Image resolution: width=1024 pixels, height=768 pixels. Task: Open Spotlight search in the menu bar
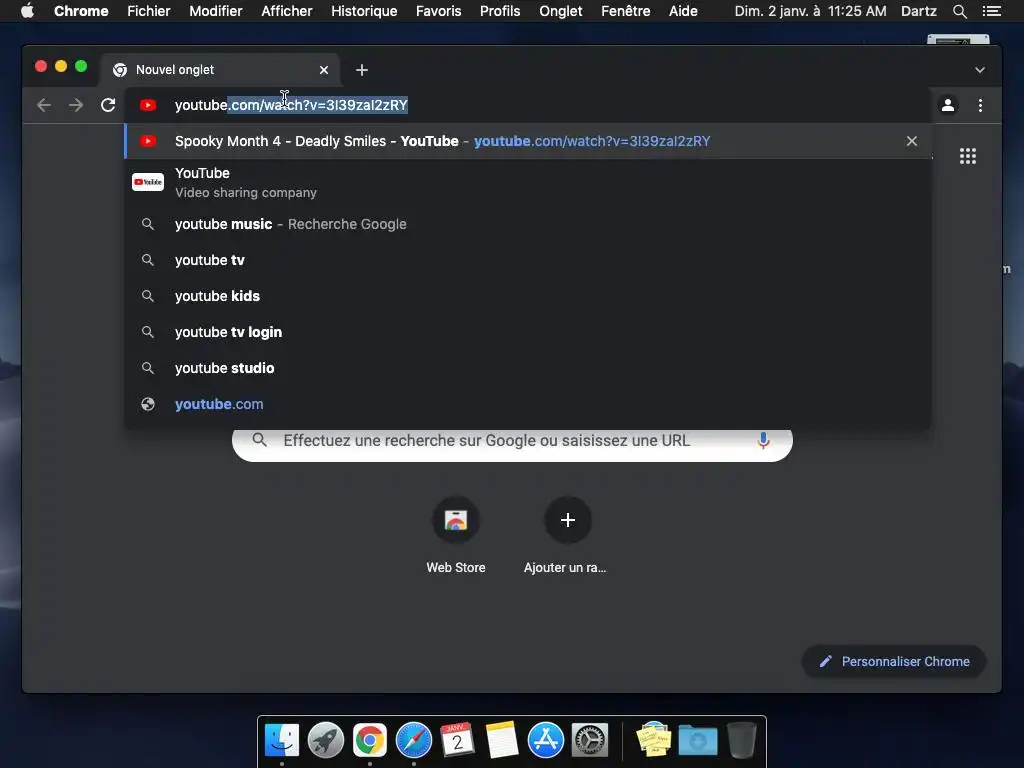pos(959,11)
